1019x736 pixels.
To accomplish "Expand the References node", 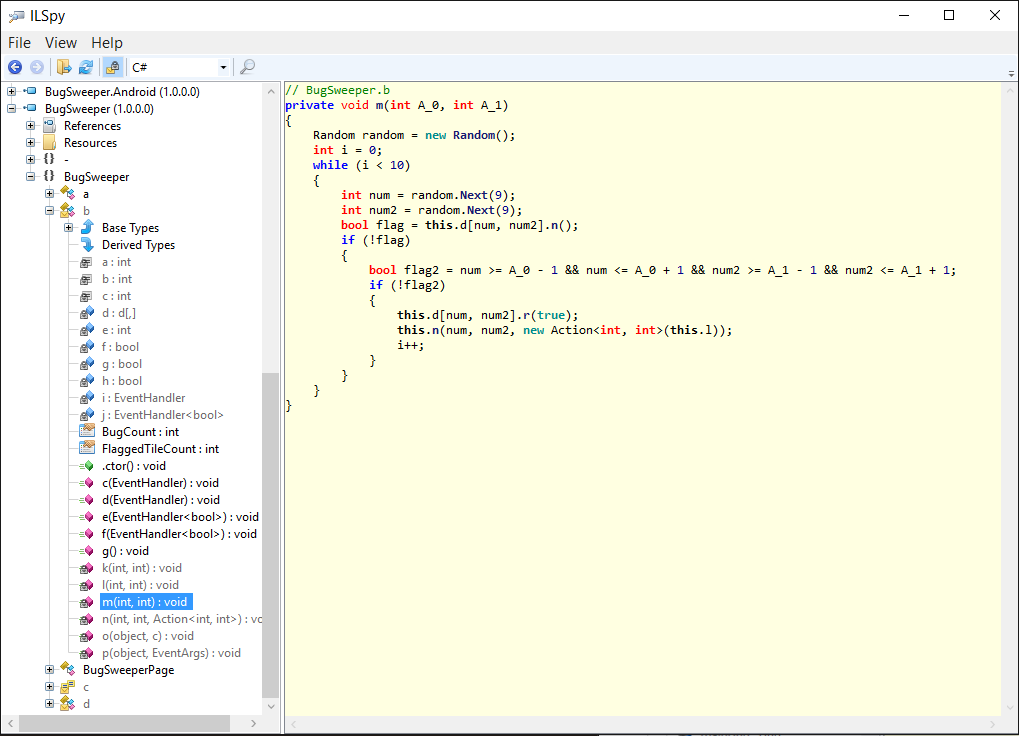I will [x=31, y=125].
